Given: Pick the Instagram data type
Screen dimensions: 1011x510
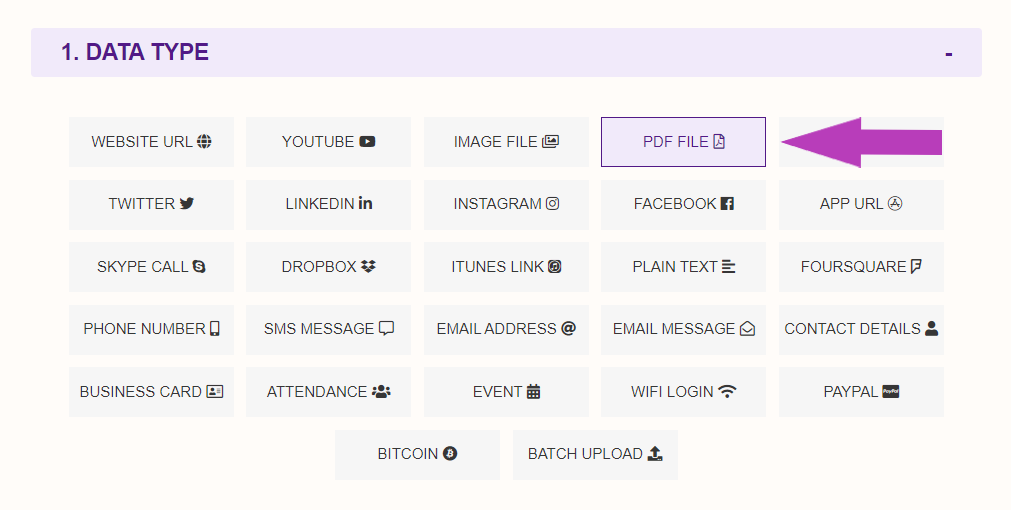Looking at the screenshot, I should point(506,204).
